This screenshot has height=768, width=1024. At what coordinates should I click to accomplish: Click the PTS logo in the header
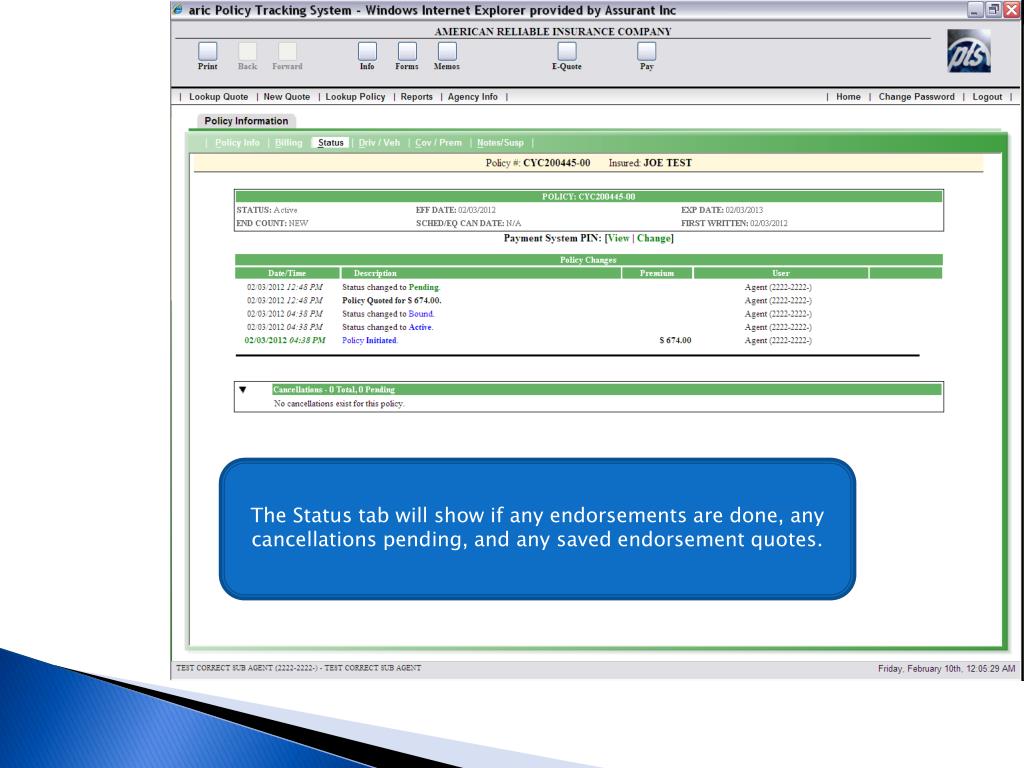point(969,51)
